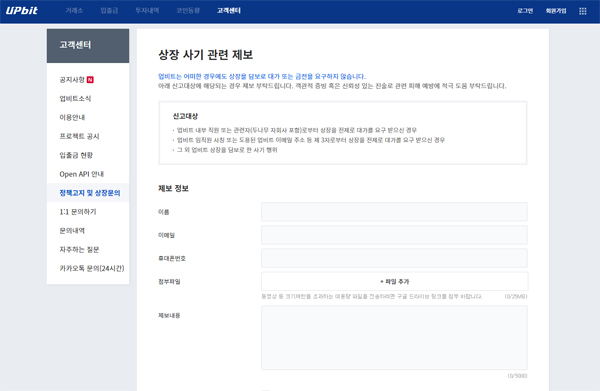
Task: Select 공지사항 in sidebar
Action: tap(72, 80)
